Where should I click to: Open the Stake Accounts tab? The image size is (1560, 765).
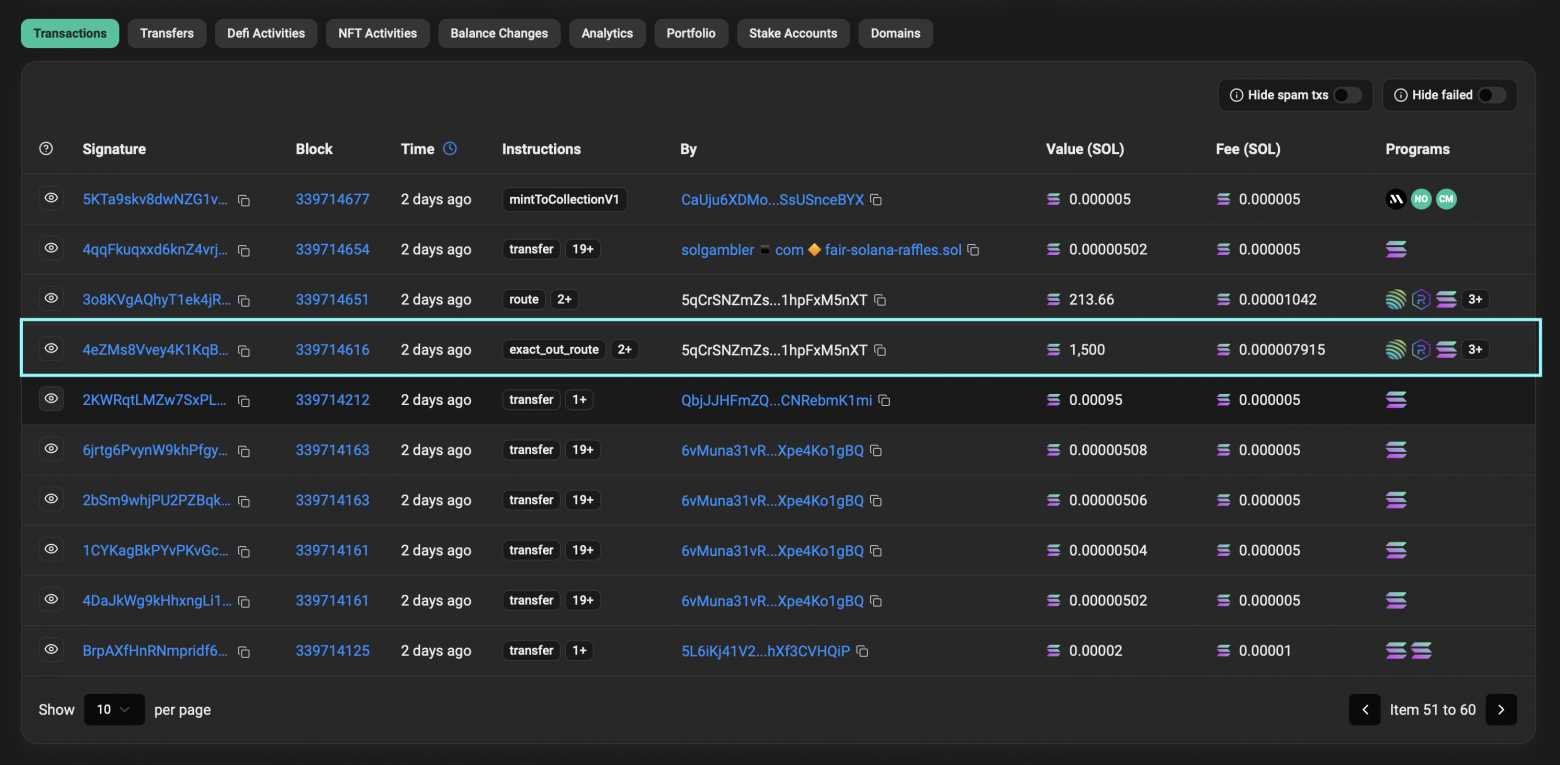(x=793, y=33)
